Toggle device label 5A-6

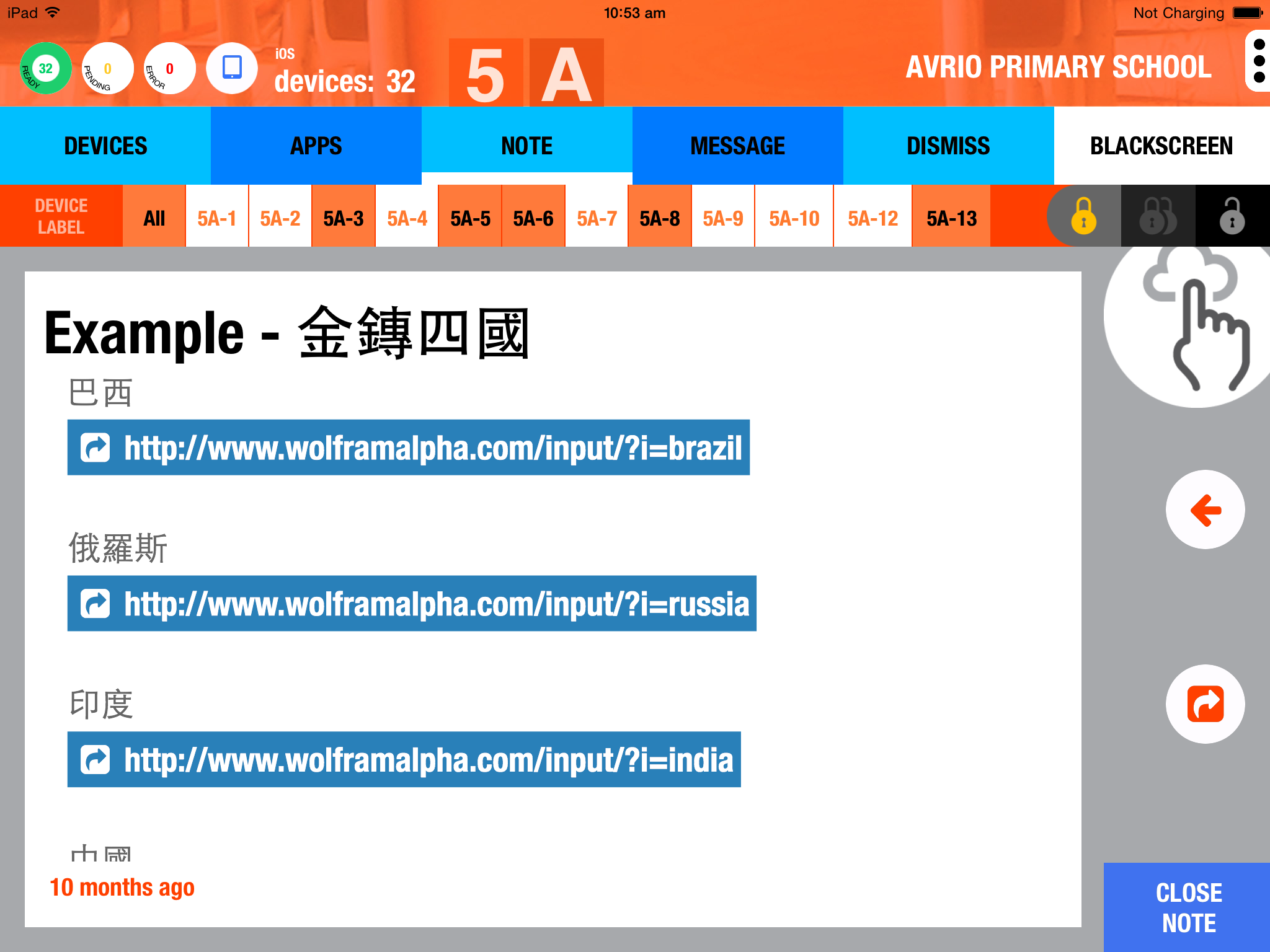pyautogui.click(x=533, y=216)
